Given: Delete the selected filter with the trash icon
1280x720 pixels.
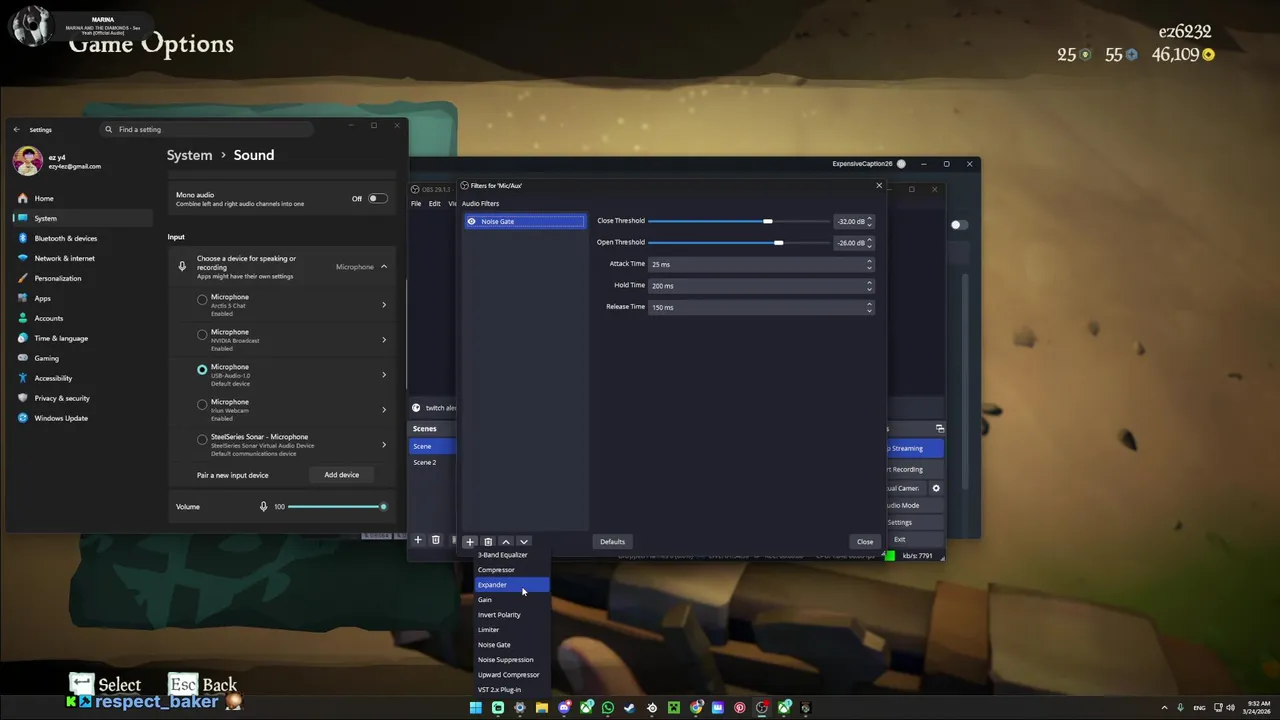Looking at the screenshot, I should 488,542.
